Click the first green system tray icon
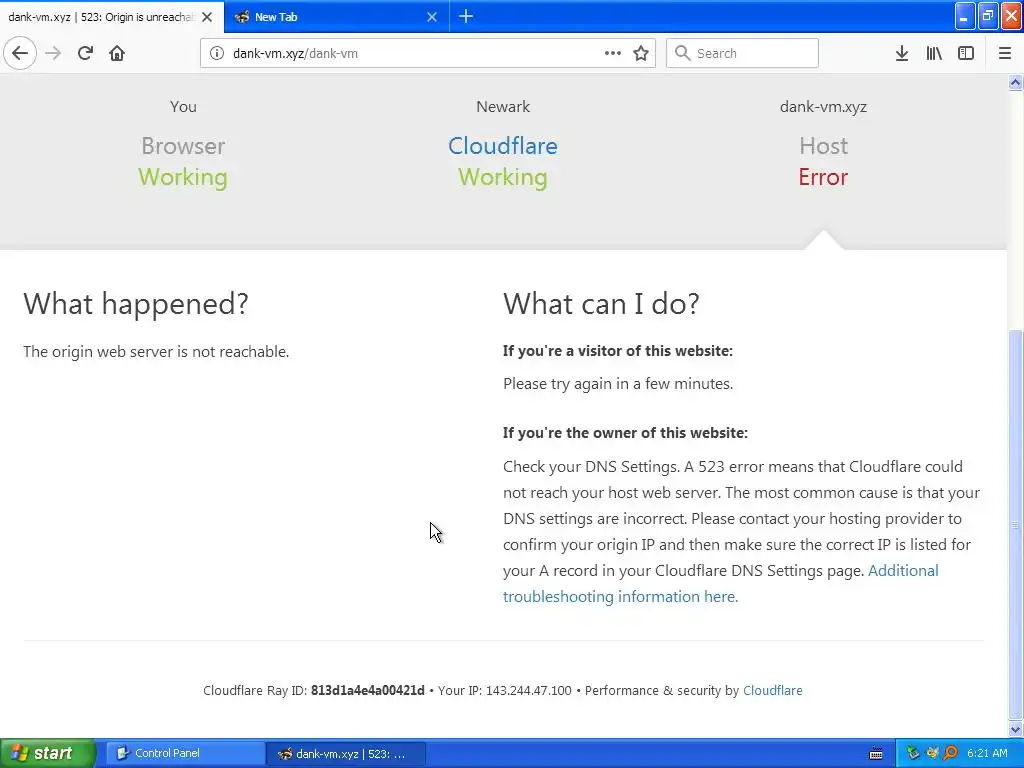The width and height of the screenshot is (1024, 768). click(913, 754)
